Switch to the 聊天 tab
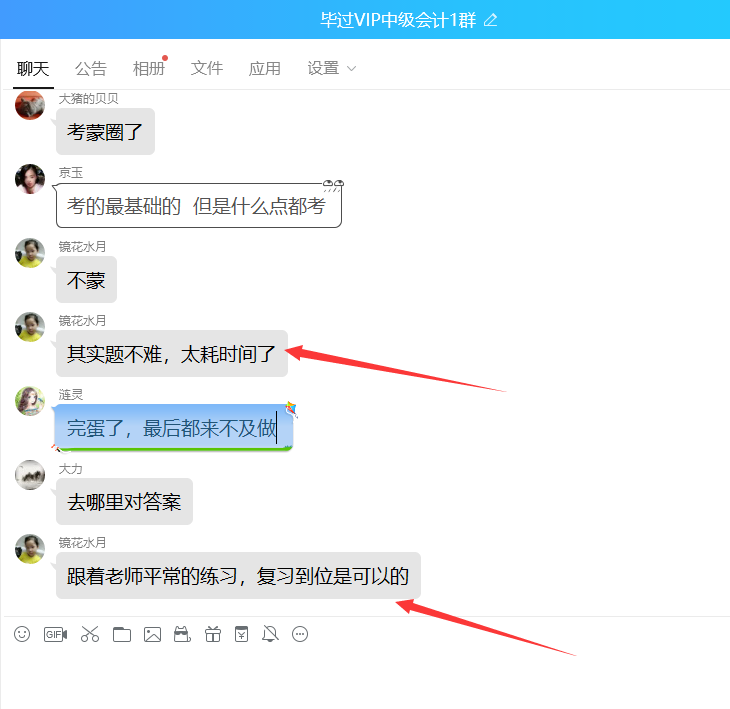 tap(33, 68)
